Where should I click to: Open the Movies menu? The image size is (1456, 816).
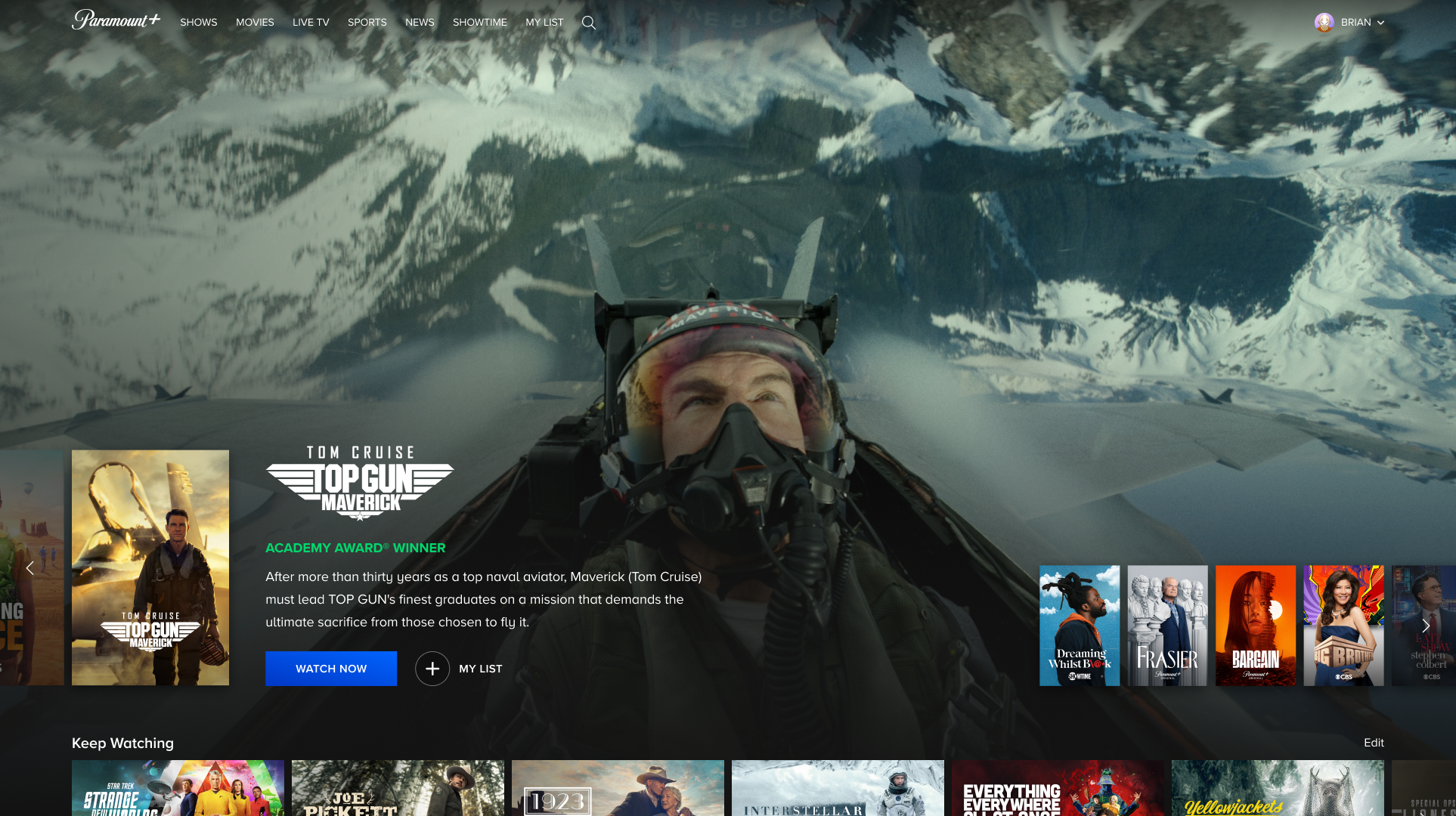click(255, 23)
